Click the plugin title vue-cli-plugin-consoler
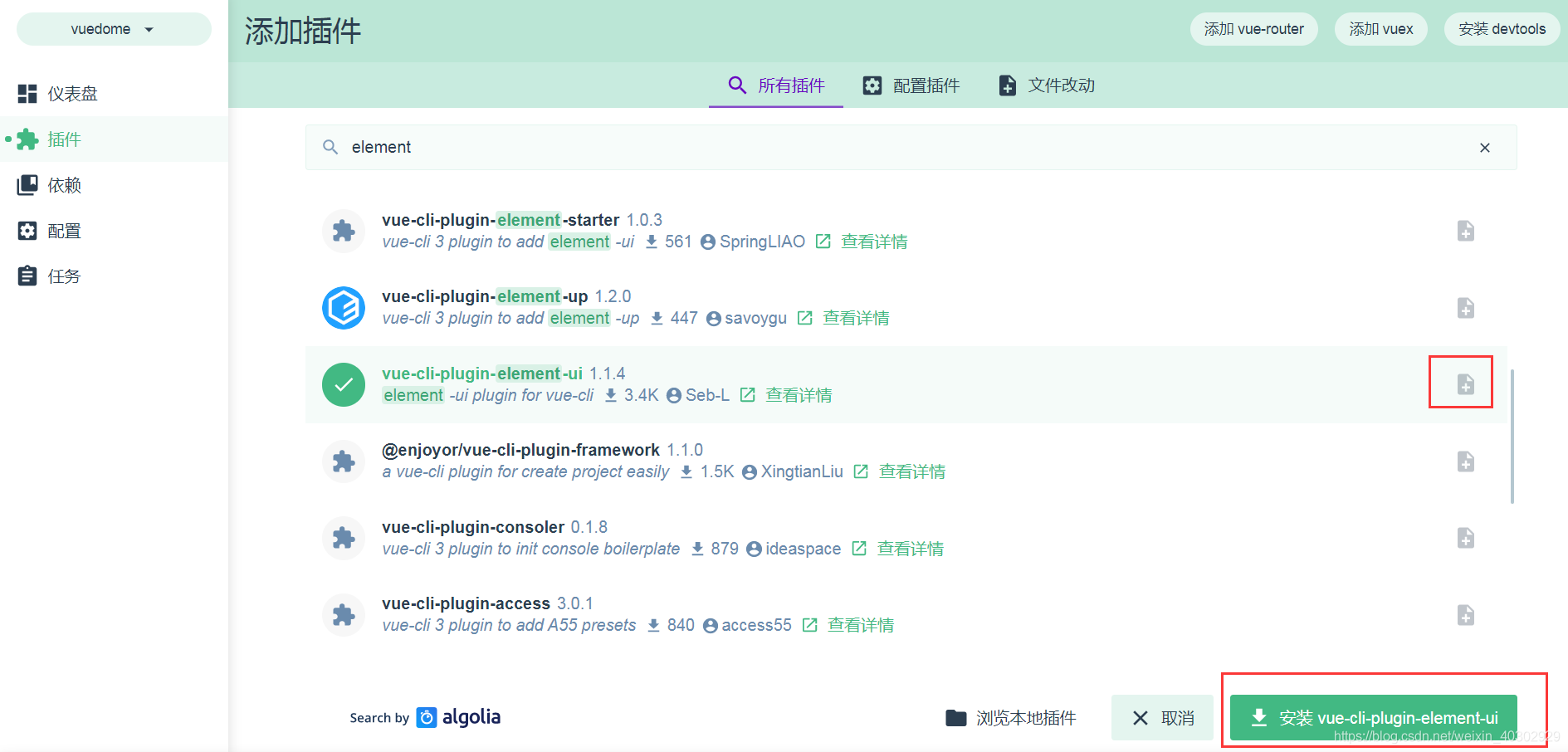 coord(473,527)
